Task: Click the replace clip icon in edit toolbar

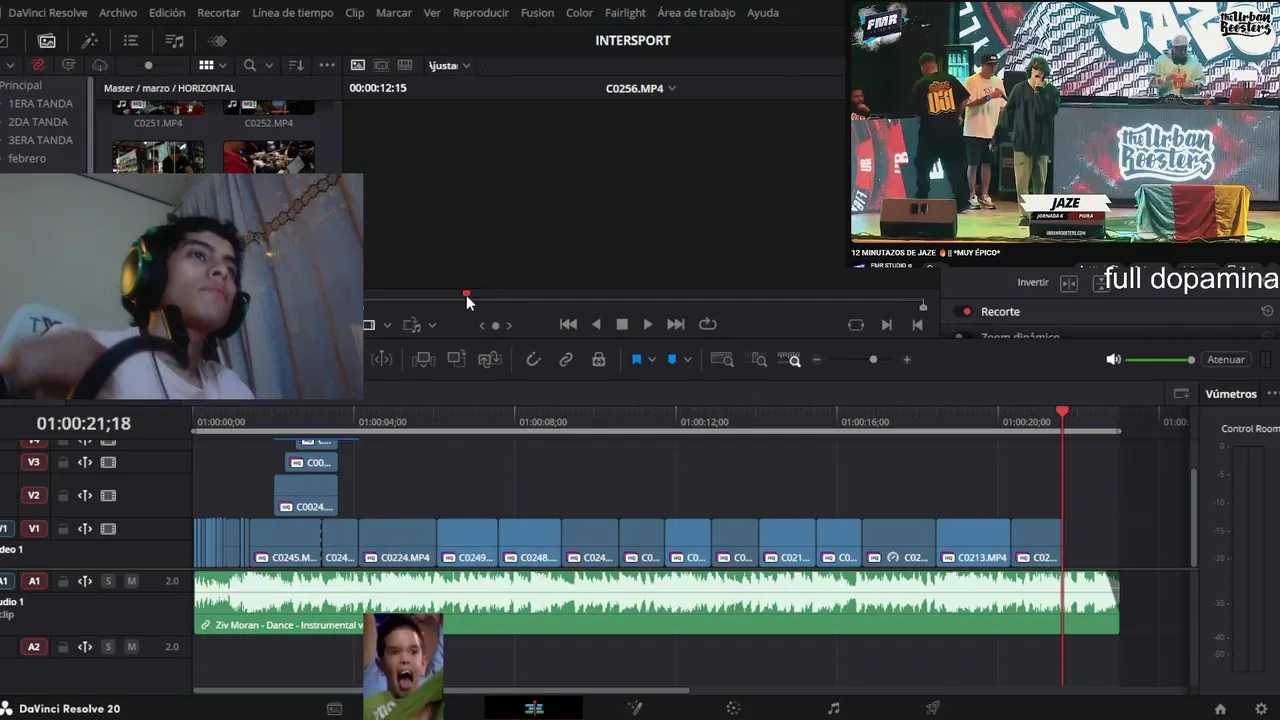Action: click(490, 360)
